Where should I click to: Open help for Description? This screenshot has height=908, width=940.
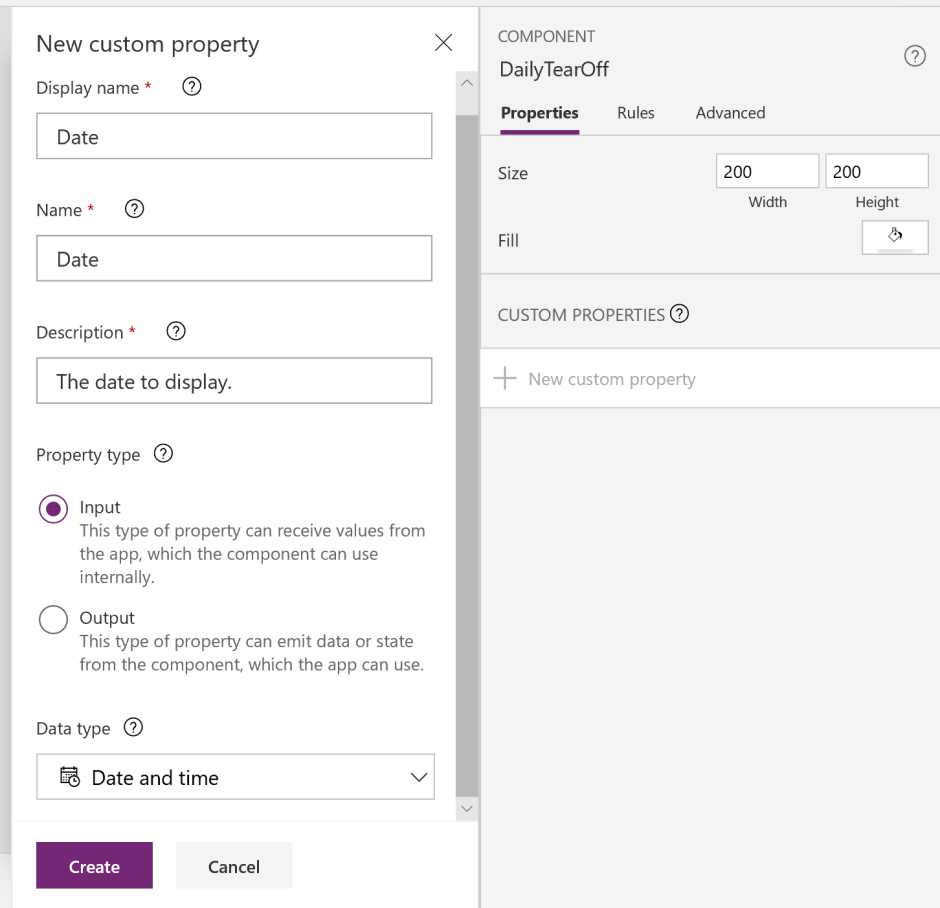[x=175, y=331]
